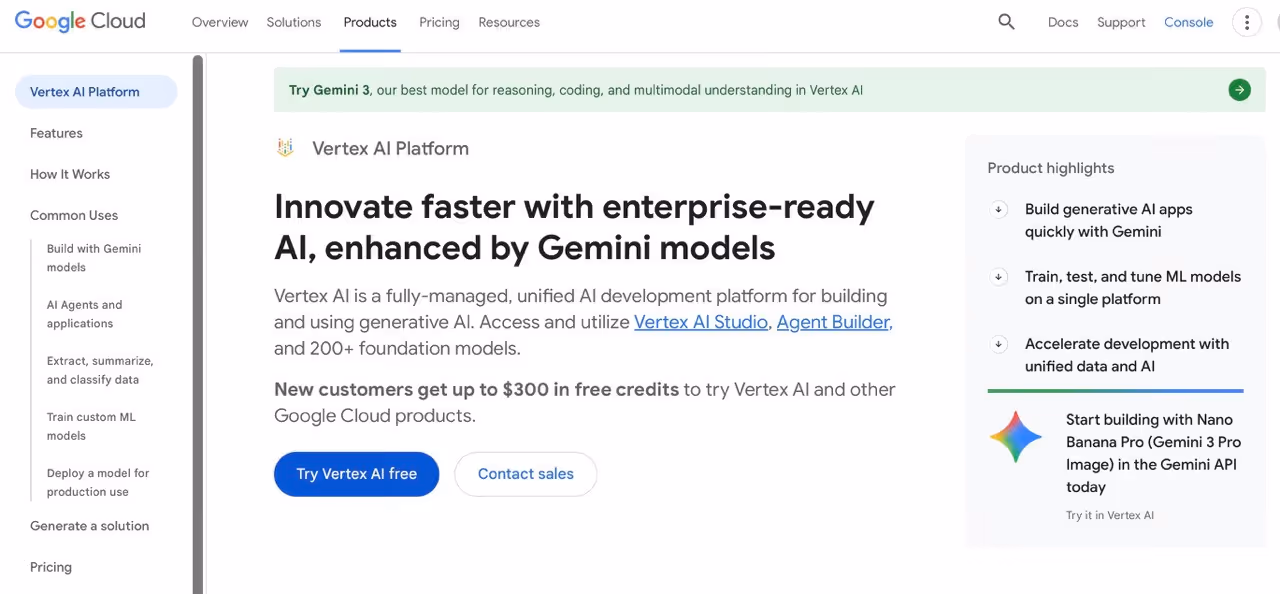Switch to the Solutions menu
Screen dimensions: 1280x594
pos(293,21)
